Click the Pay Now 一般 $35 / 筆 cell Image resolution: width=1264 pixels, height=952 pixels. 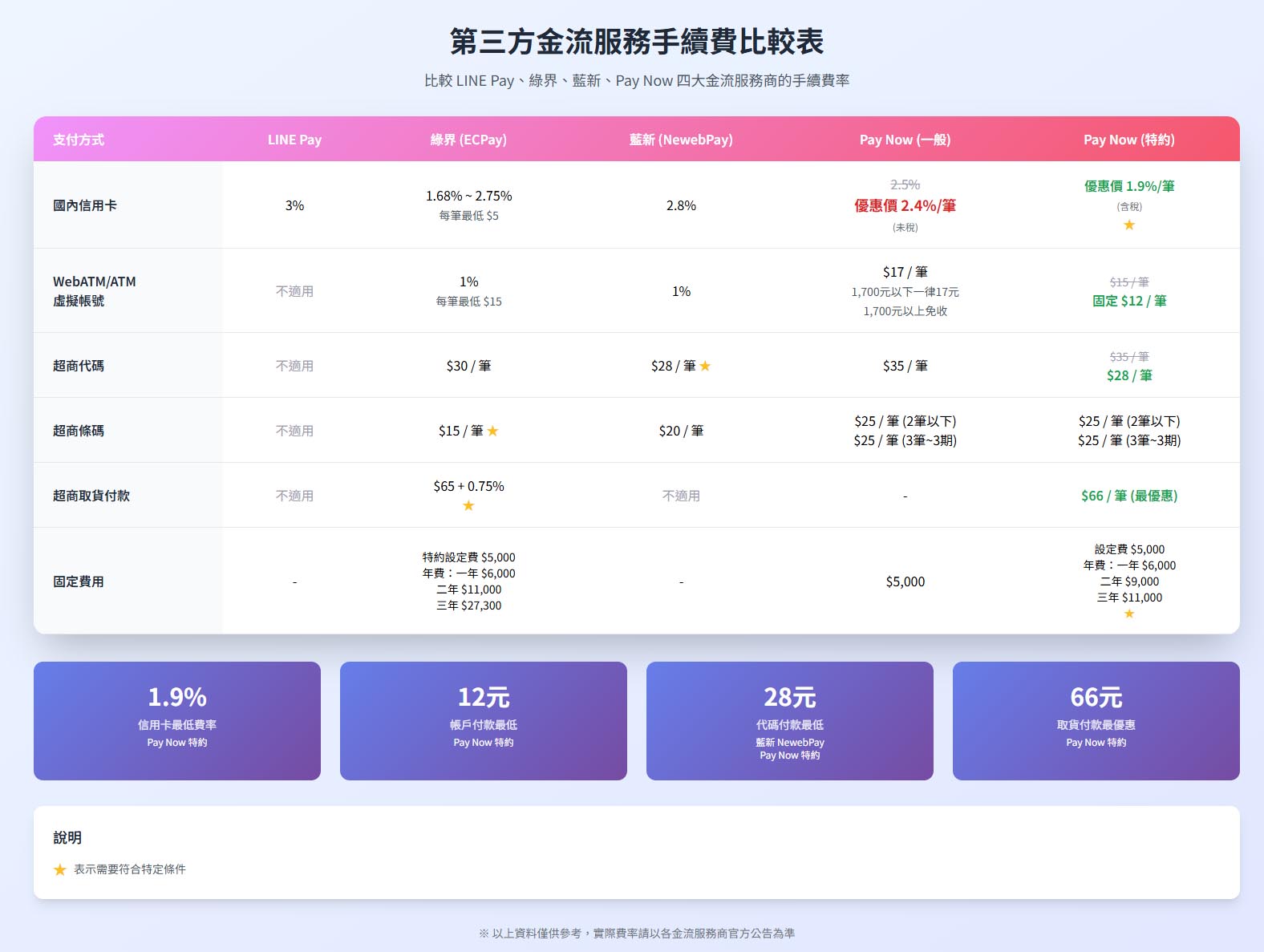(905, 366)
